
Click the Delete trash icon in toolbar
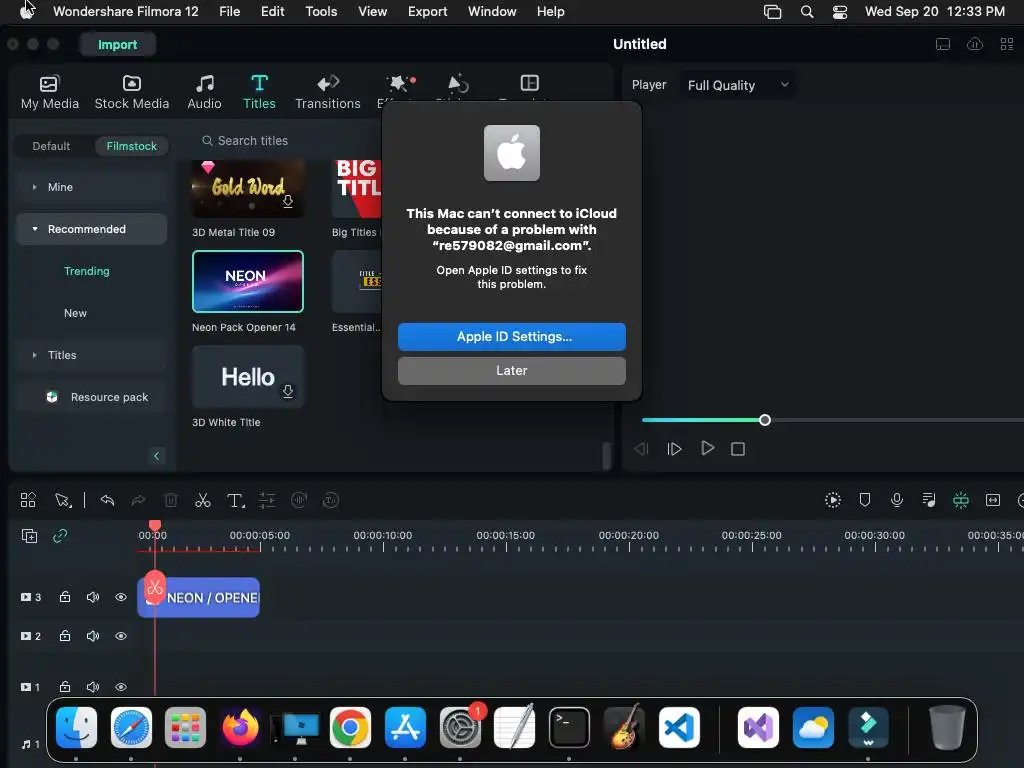[x=170, y=500]
